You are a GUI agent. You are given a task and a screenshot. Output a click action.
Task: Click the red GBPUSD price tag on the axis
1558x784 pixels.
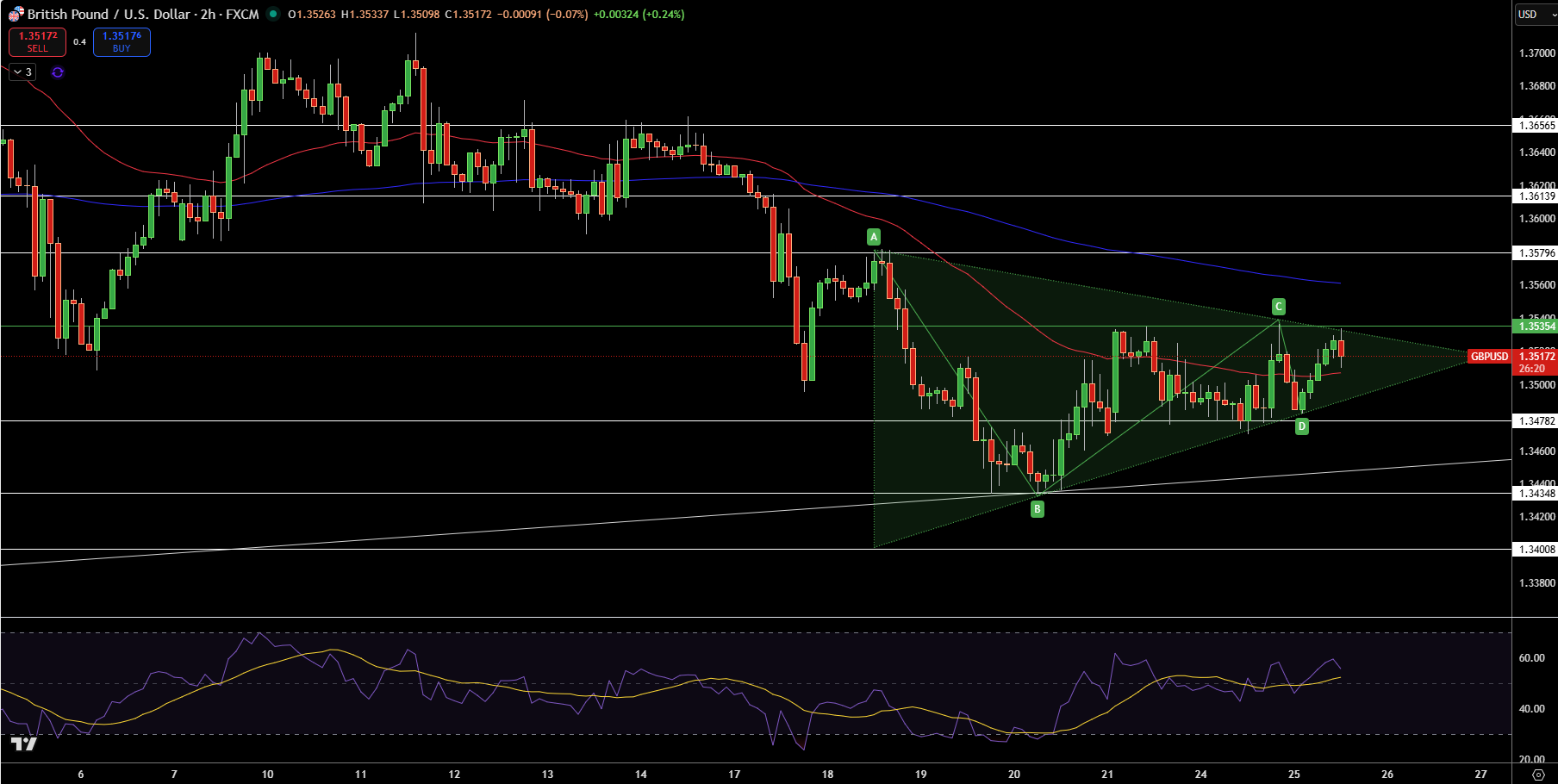(x=1489, y=356)
